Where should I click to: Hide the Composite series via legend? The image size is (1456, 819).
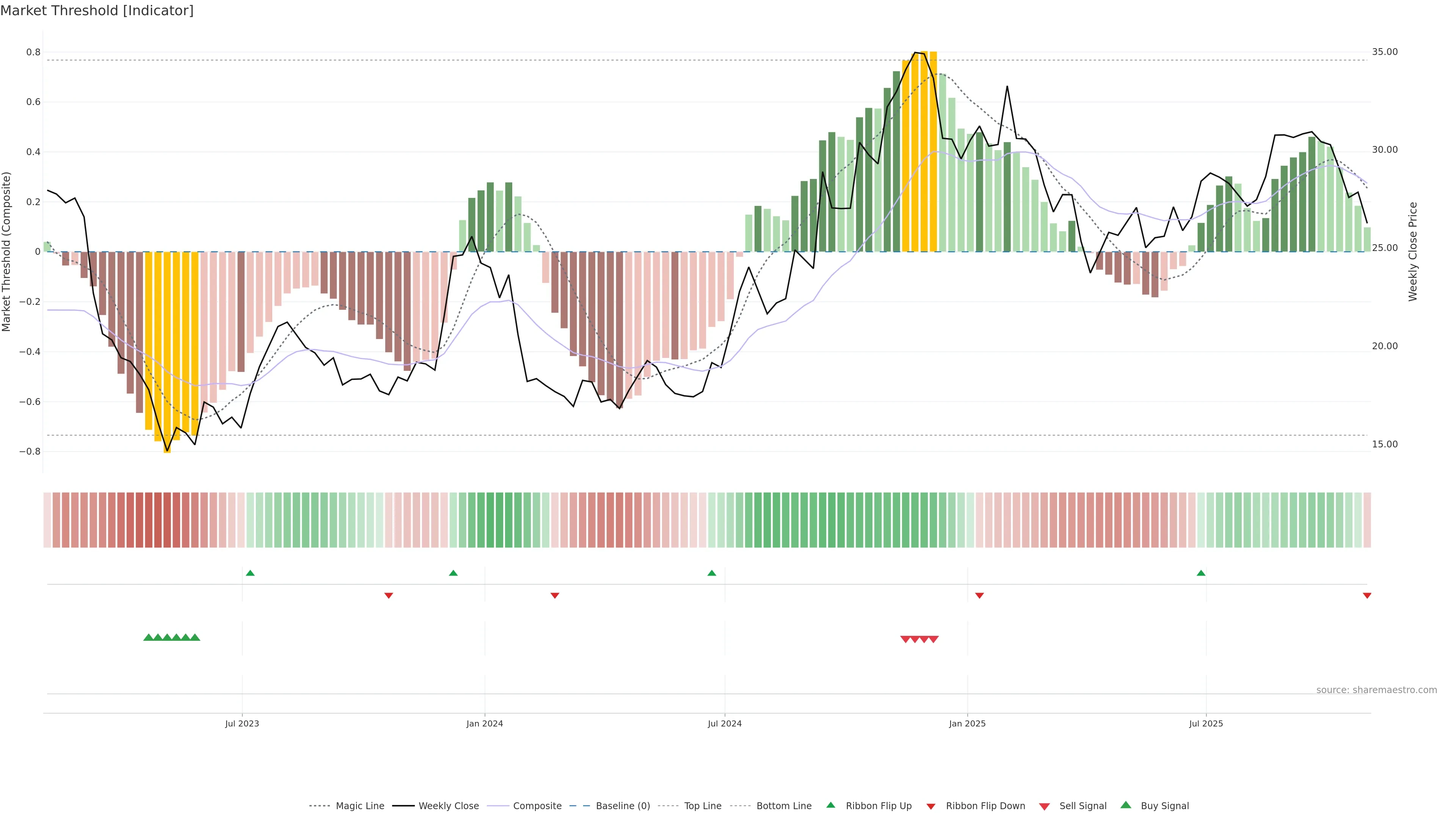pyautogui.click(x=537, y=806)
